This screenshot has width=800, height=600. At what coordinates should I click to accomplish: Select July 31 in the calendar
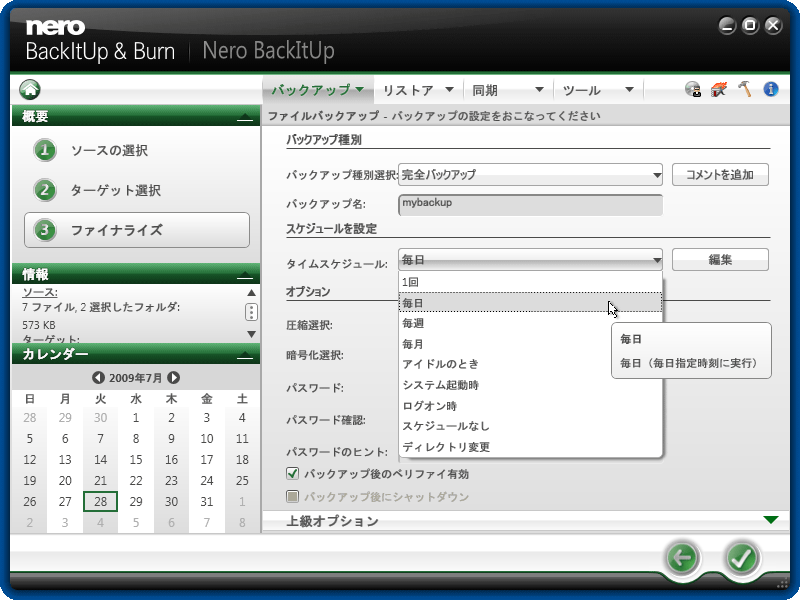(207, 502)
